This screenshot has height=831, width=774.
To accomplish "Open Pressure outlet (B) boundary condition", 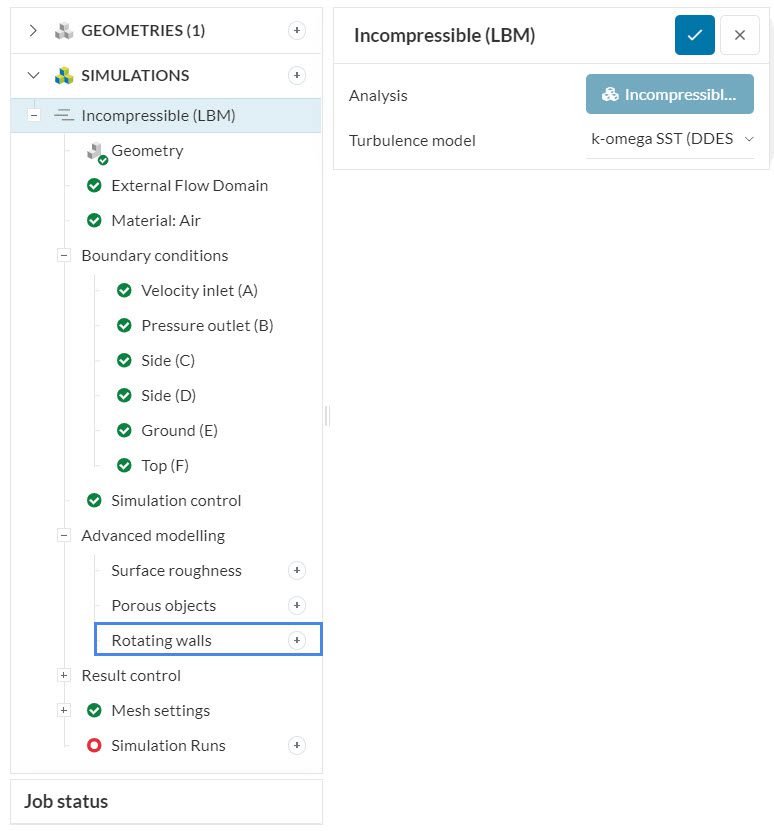I will click(207, 325).
